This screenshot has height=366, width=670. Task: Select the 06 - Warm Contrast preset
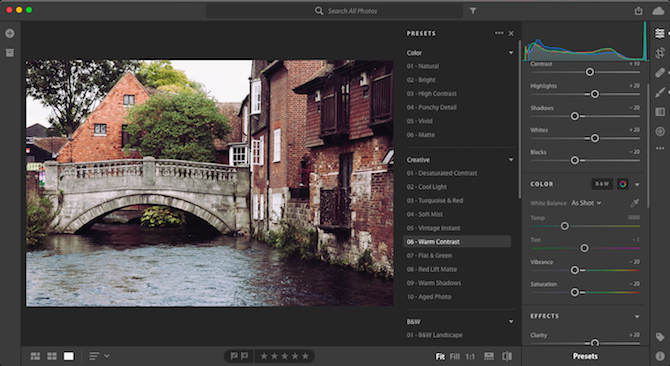tap(457, 242)
